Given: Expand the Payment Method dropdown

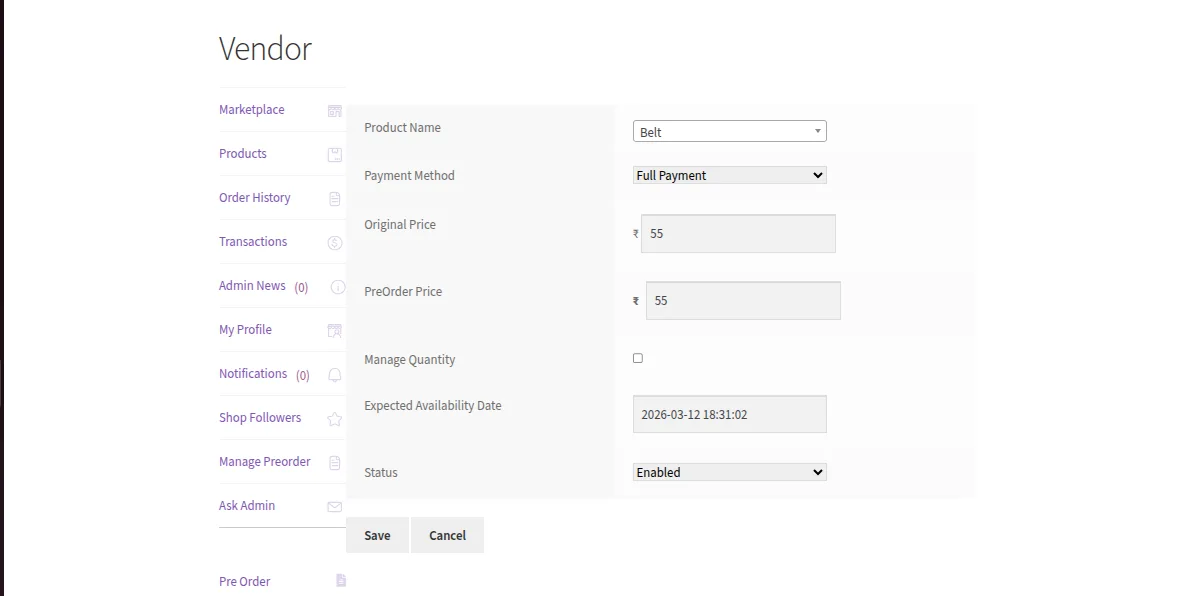Looking at the screenshot, I should (729, 175).
